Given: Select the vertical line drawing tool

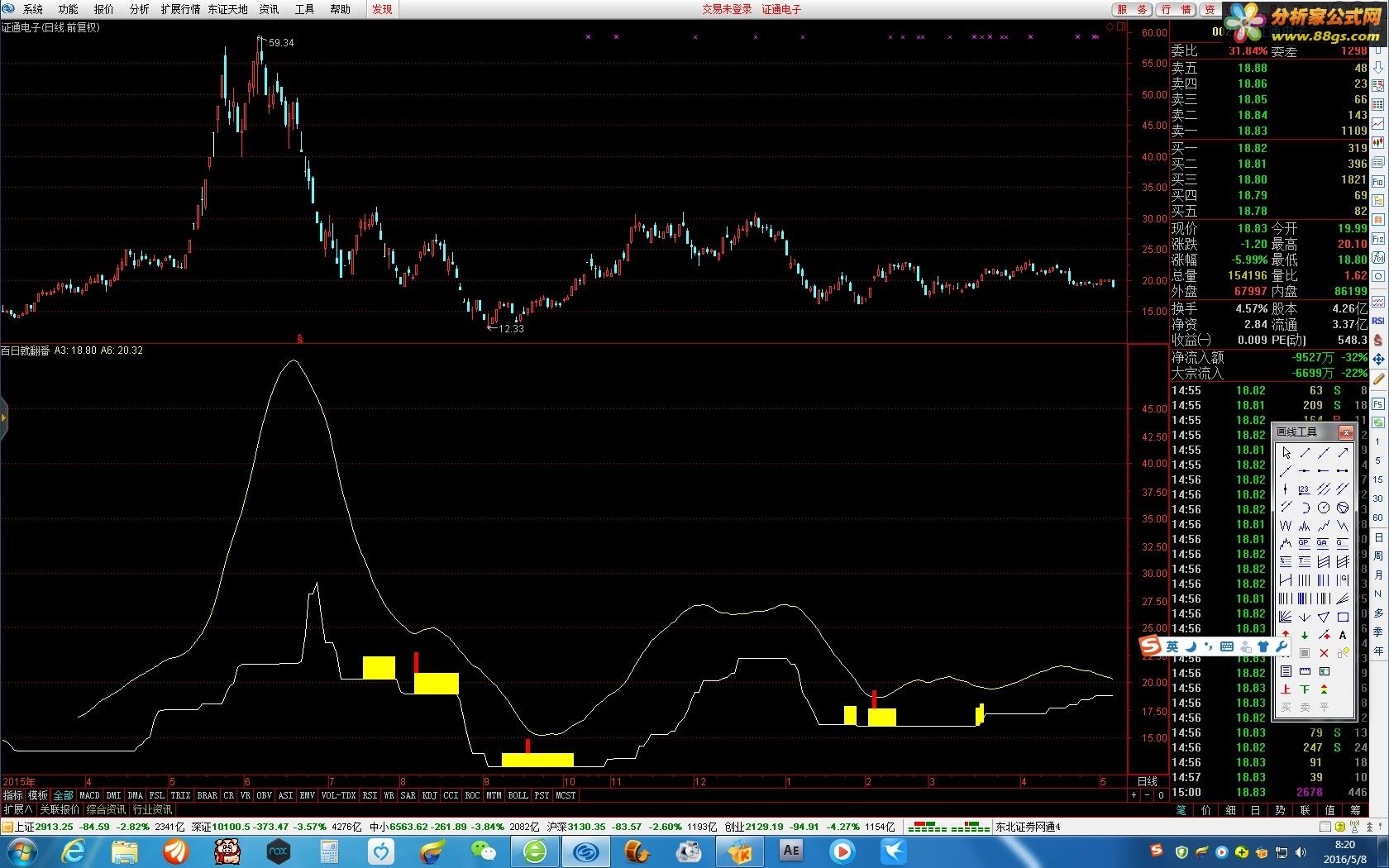Looking at the screenshot, I should click(x=1285, y=489).
